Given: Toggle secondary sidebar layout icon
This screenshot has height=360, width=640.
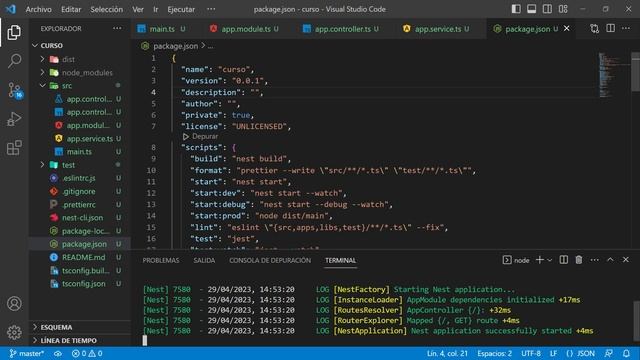Looking at the screenshot, I should click(x=547, y=9).
